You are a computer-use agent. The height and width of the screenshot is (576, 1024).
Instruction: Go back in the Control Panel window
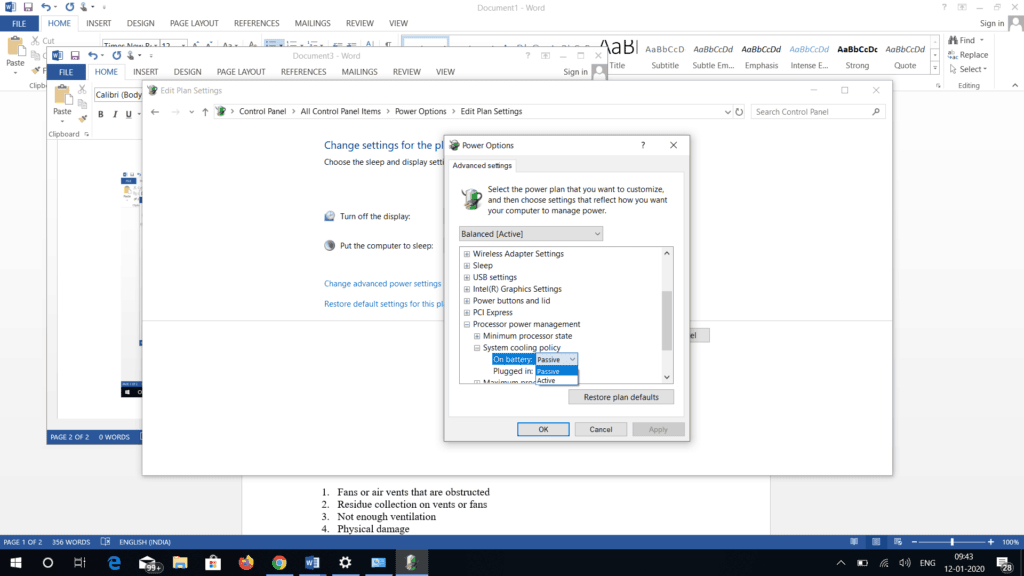pos(155,112)
